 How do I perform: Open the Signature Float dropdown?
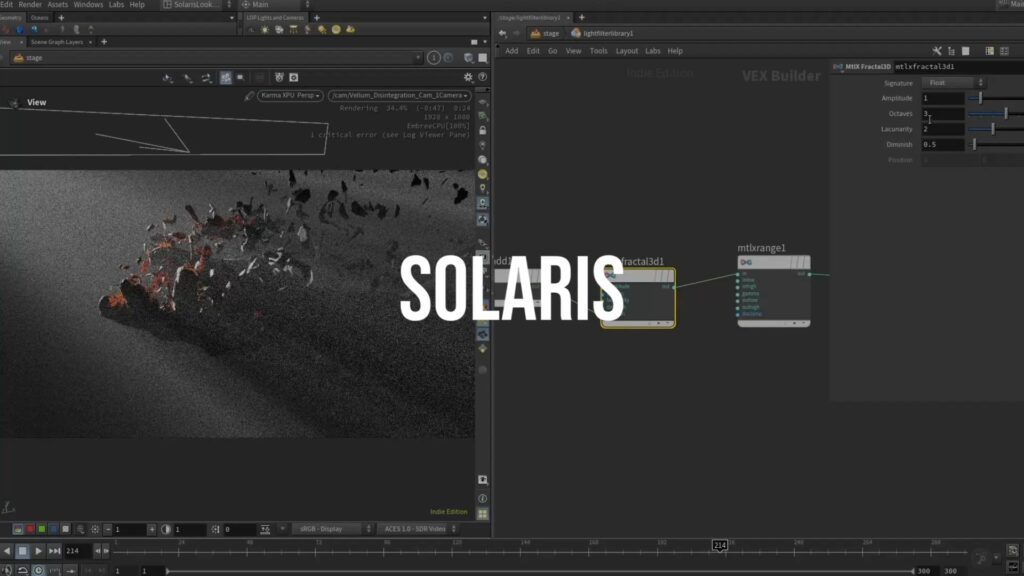pos(953,83)
